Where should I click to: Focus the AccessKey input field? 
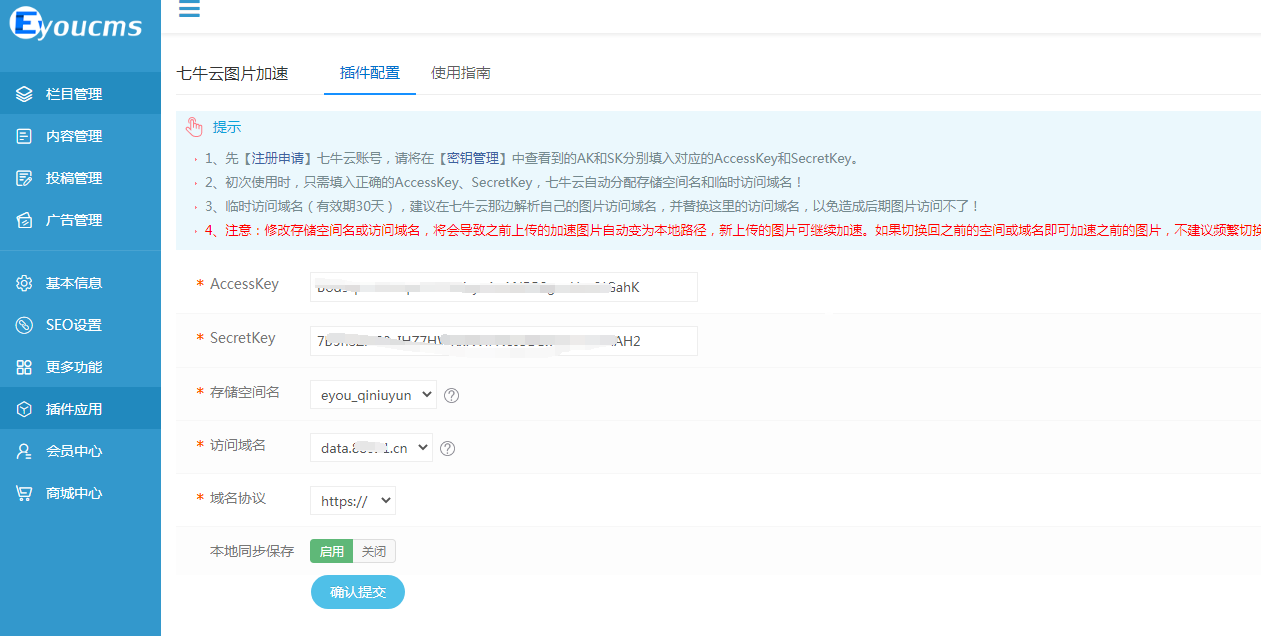504,287
